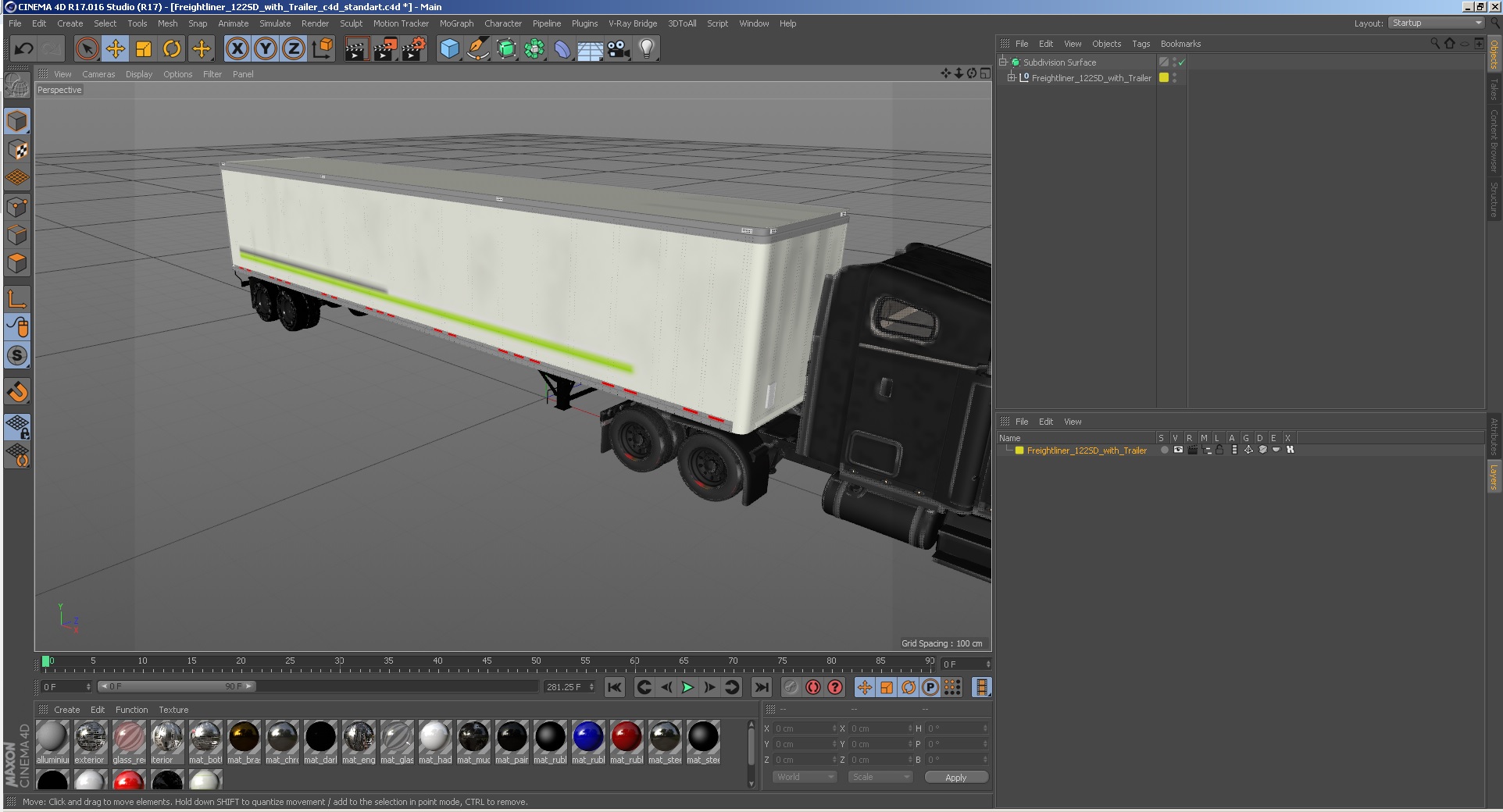Open Edit Render Settings icon

click(414, 49)
